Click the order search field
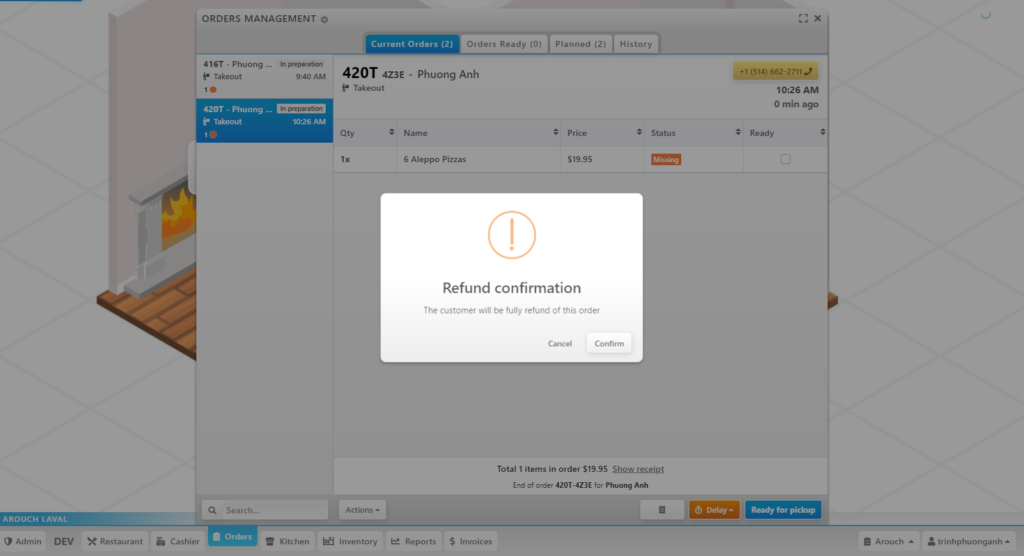Image resolution: width=1024 pixels, height=556 pixels. point(265,510)
